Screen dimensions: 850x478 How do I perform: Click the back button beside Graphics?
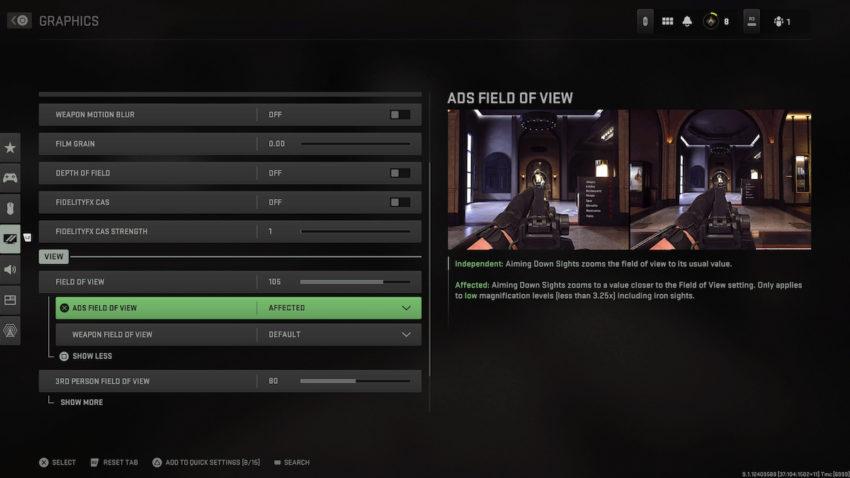tap(20, 21)
